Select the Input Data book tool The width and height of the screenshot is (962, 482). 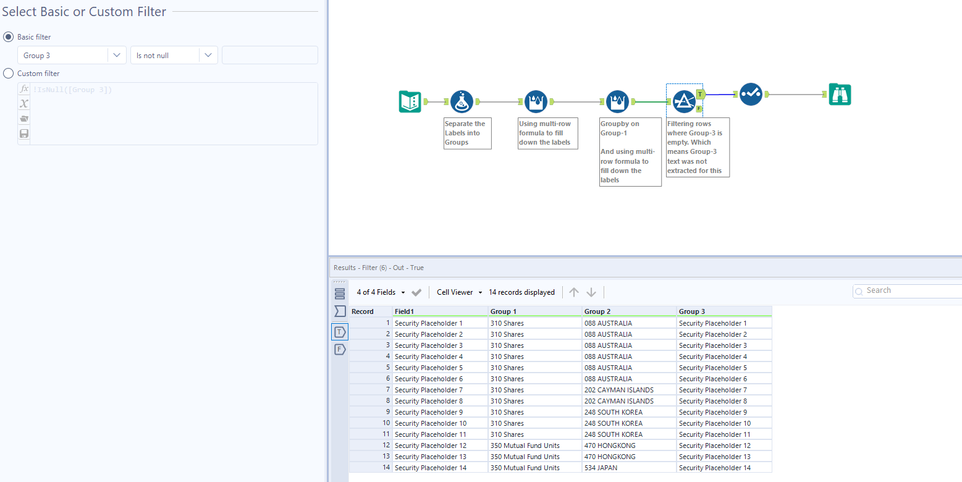point(410,101)
